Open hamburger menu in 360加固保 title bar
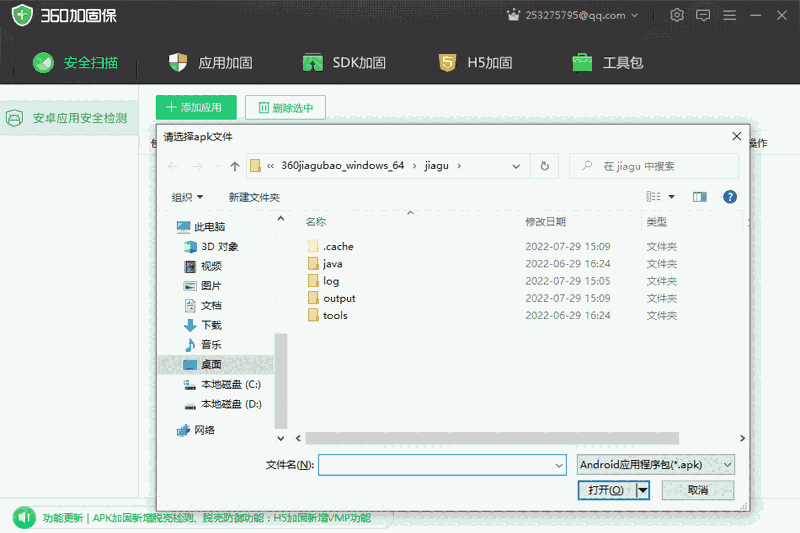Viewport: 800px width, 533px height. 730,15
